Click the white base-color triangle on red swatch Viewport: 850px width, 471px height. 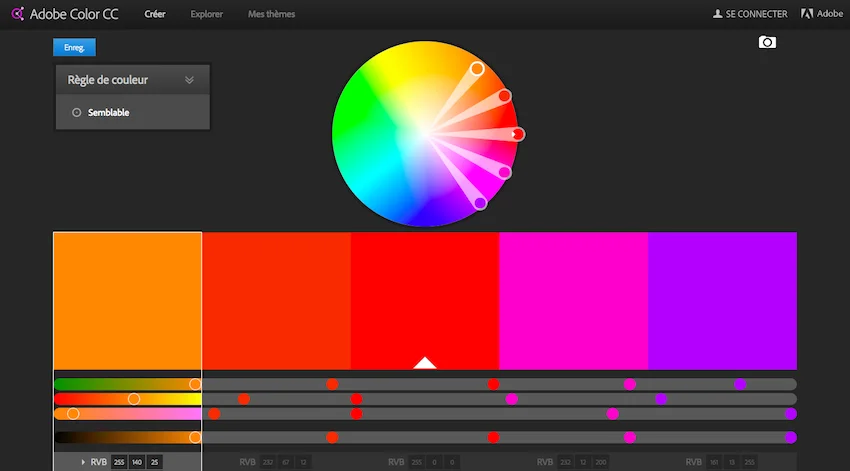(424, 363)
